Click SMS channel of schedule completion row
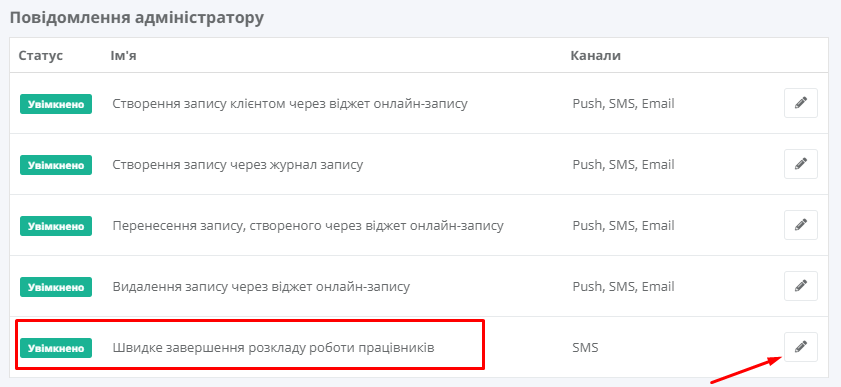 (x=585, y=348)
